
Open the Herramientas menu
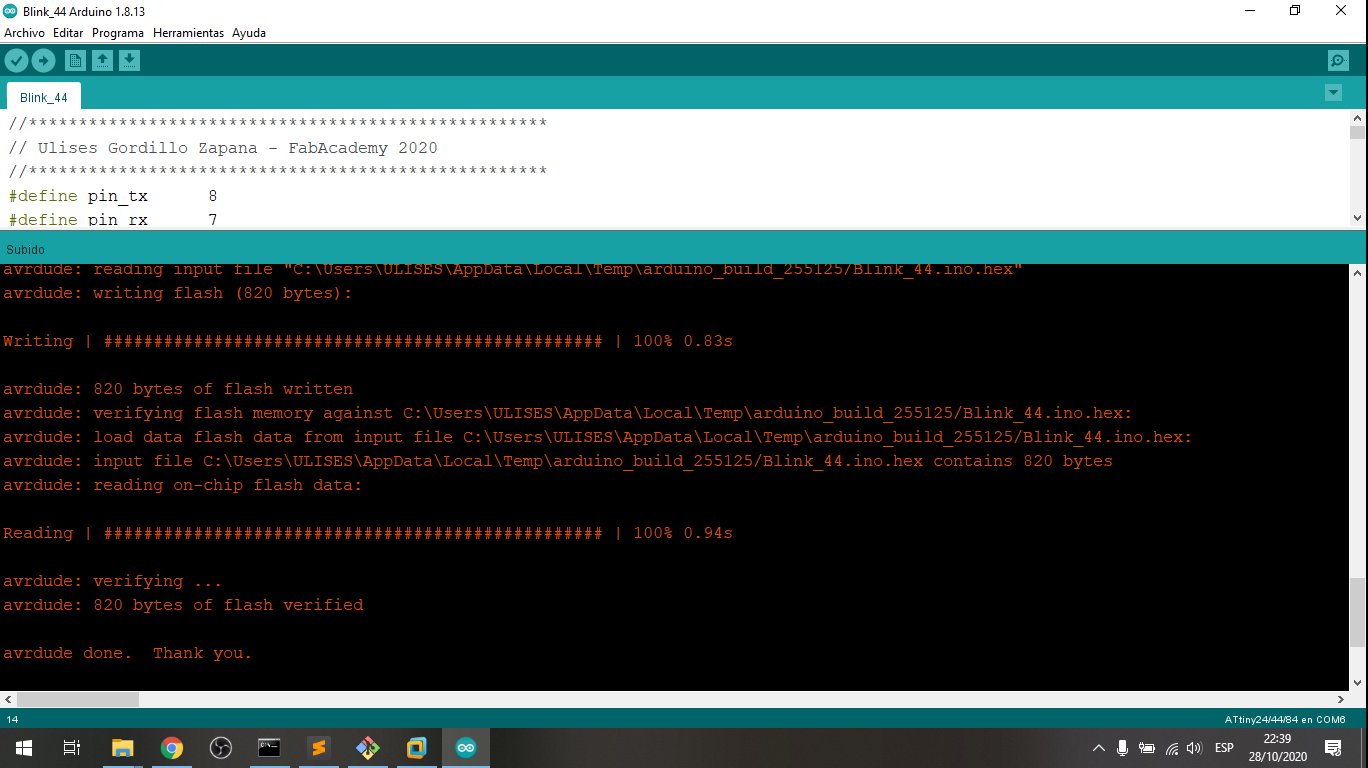coord(188,33)
